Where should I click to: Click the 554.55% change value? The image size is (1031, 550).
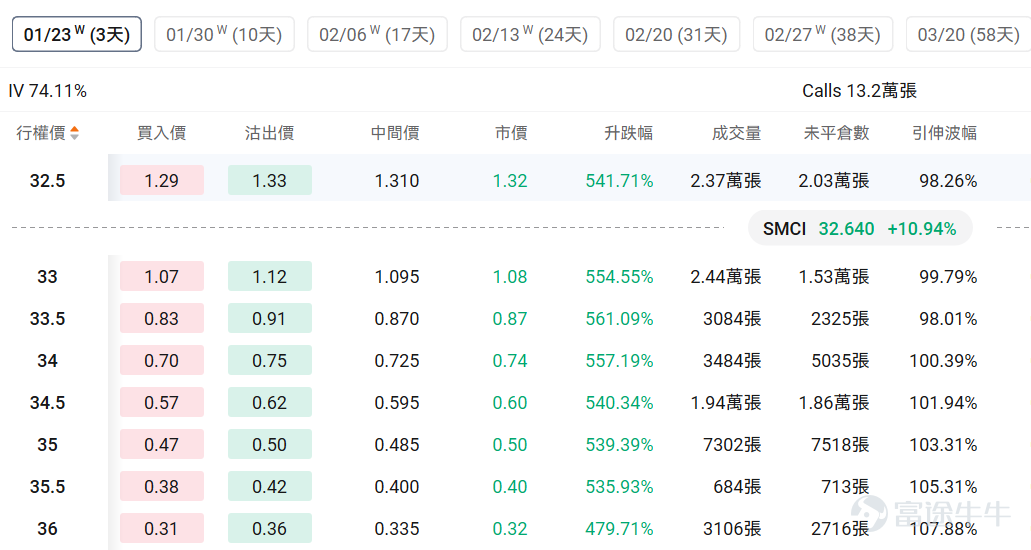(619, 276)
